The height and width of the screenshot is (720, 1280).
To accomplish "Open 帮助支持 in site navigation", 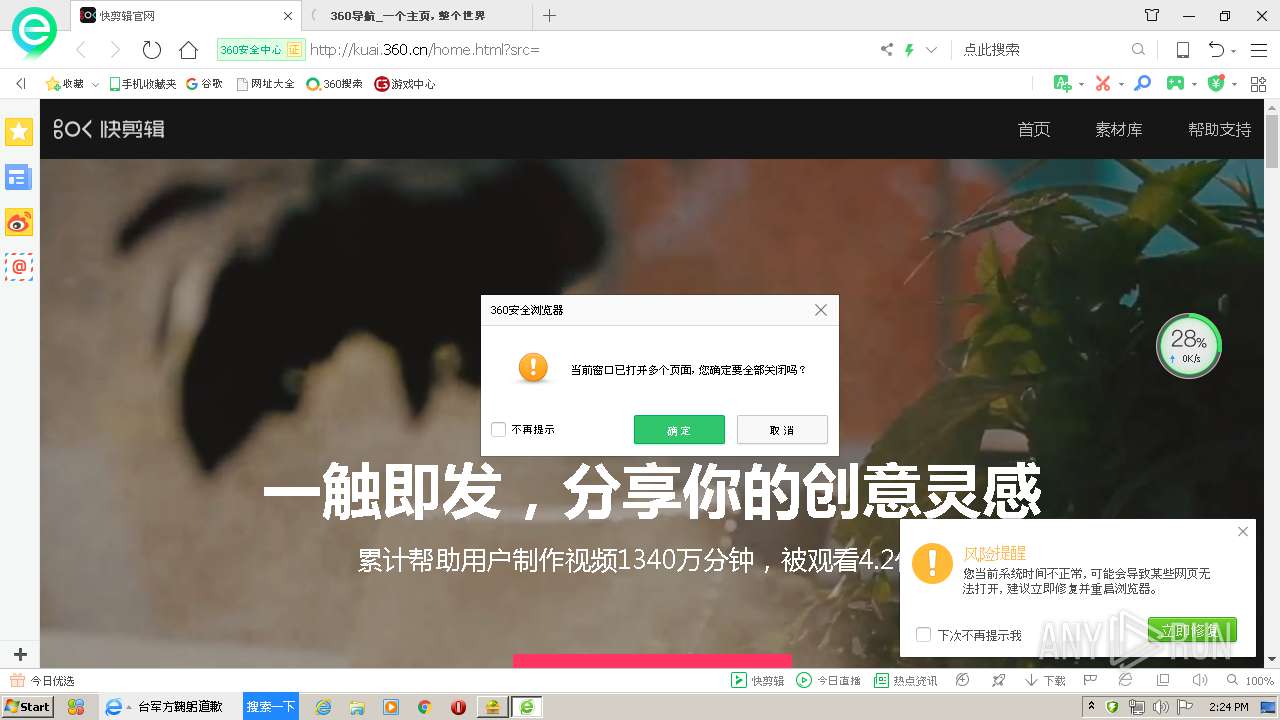I will tap(1220, 129).
